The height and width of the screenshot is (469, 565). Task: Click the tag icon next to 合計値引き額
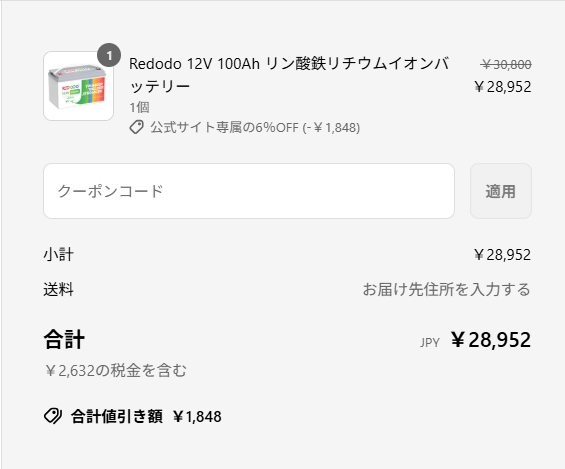pyautogui.click(x=53, y=416)
